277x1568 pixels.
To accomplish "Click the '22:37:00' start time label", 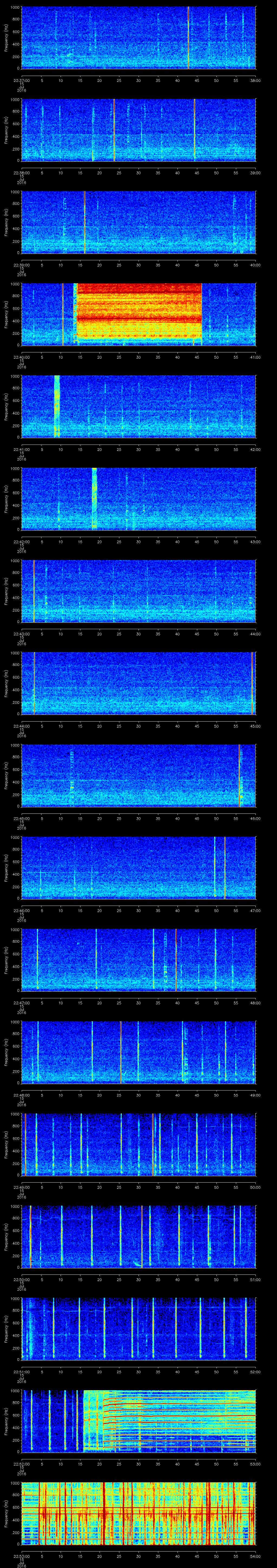I will coord(21,80).
